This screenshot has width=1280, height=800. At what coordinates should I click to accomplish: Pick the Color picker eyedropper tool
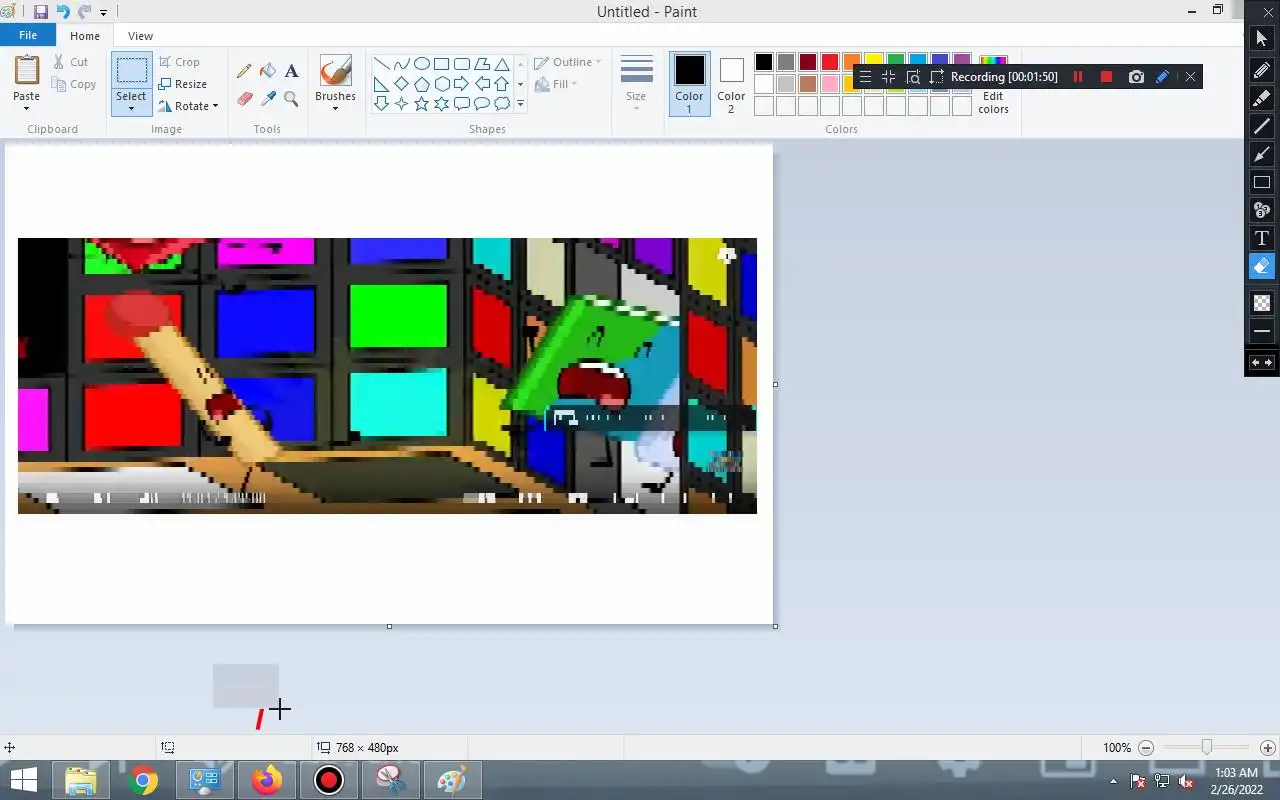pos(268,98)
